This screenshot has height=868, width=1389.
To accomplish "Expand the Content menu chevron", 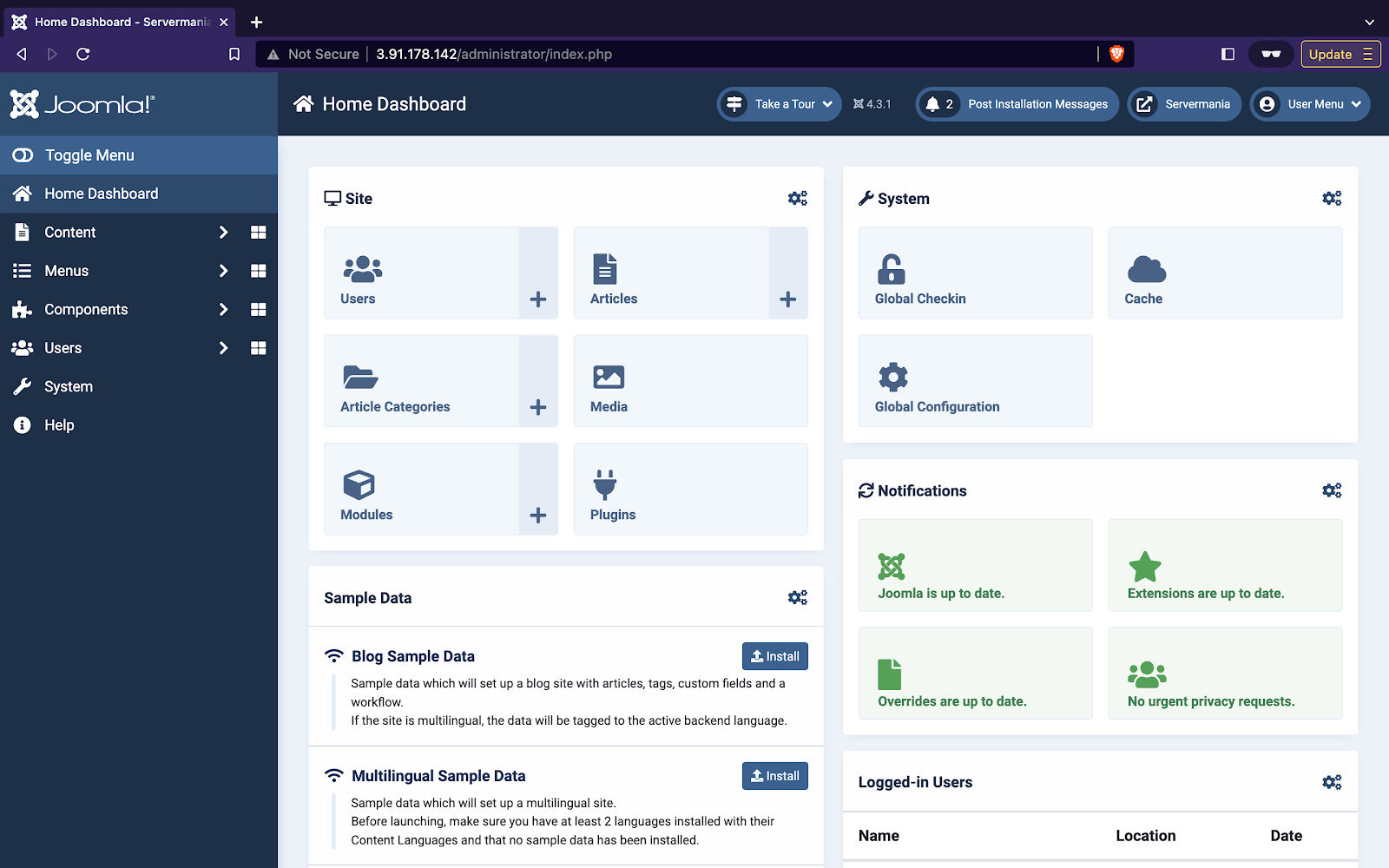I will (223, 233).
